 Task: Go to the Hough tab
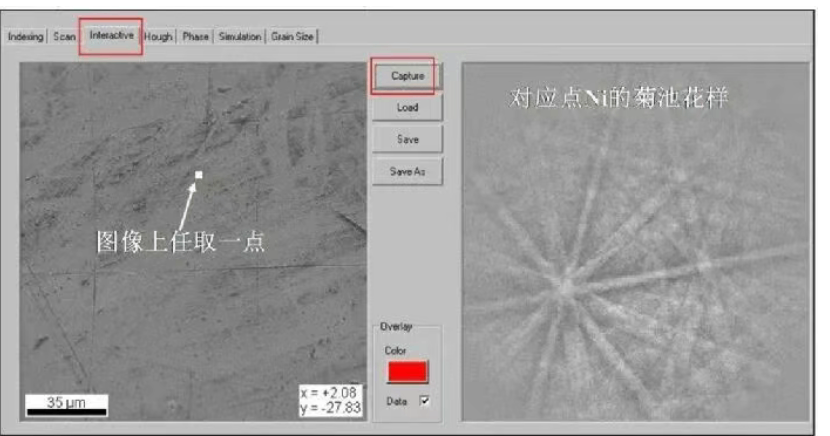[158, 37]
